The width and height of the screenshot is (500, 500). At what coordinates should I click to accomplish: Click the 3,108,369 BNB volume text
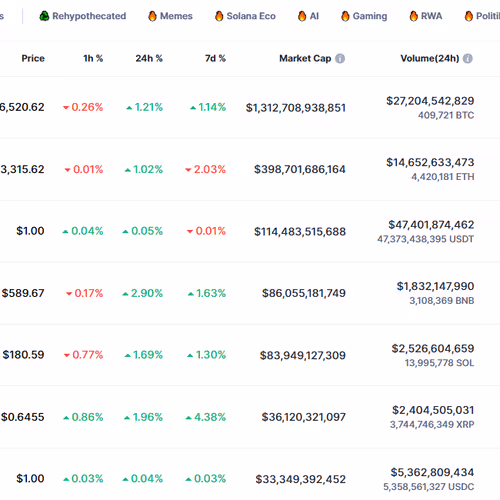(442, 301)
